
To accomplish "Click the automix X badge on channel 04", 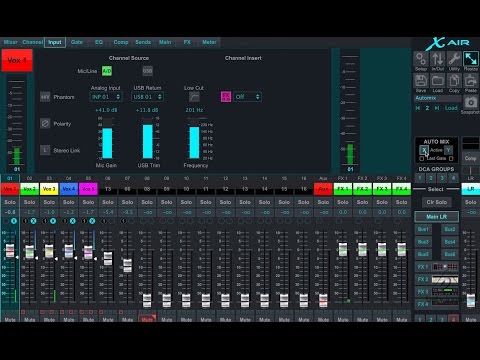I will tap(73, 221).
